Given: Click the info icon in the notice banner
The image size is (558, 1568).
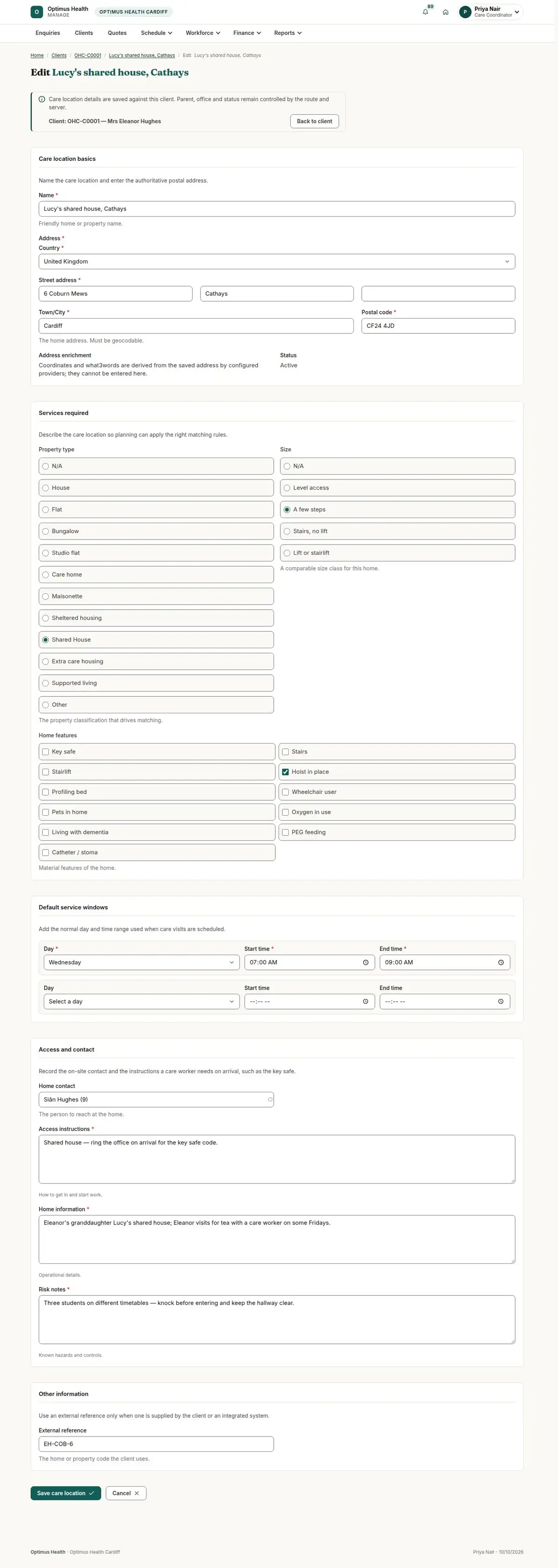Looking at the screenshot, I should (x=42, y=99).
